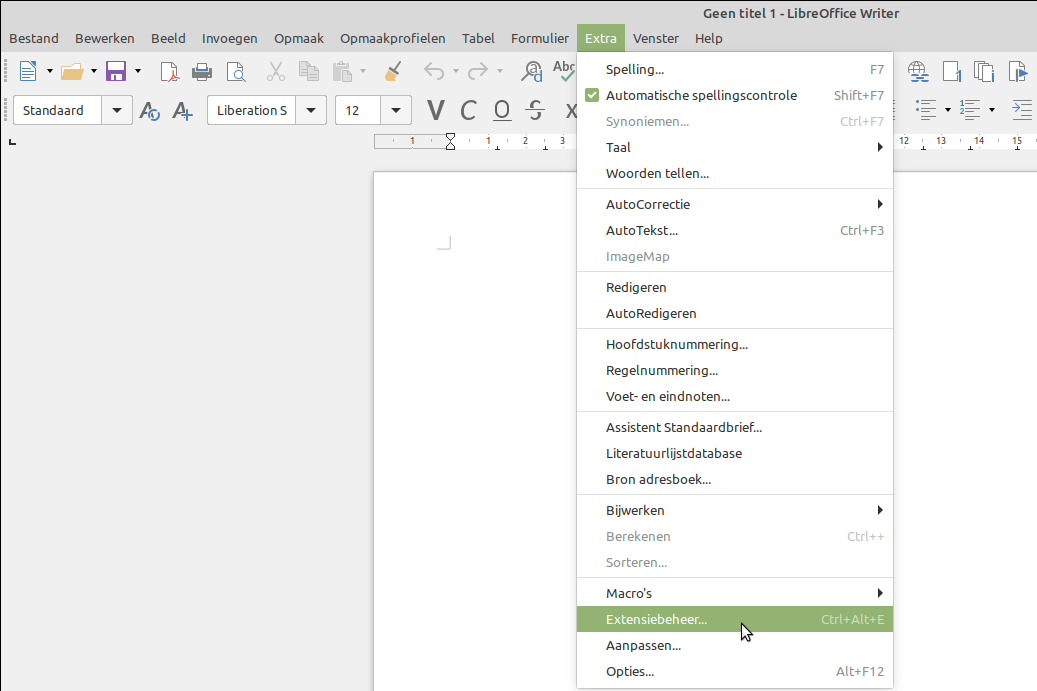Click the Insert Hyperlink globe icon

tap(918, 71)
